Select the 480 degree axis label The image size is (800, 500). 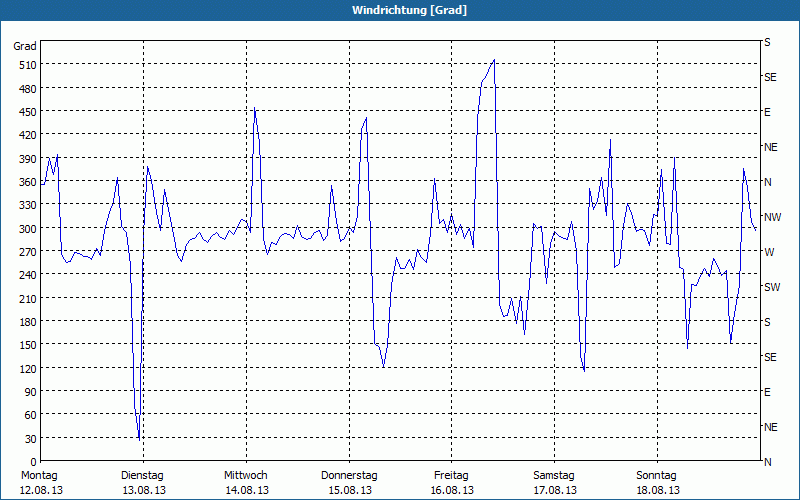point(29,89)
